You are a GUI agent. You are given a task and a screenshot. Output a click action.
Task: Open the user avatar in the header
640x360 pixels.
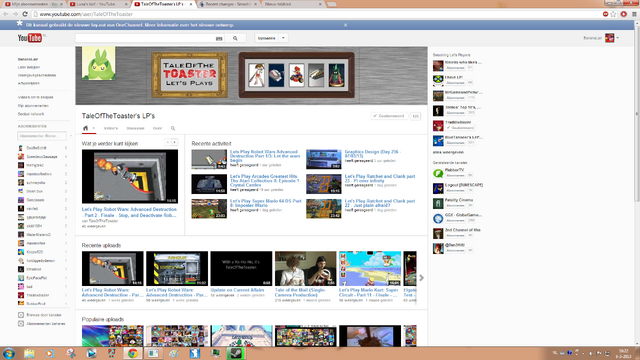[x=610, y=38]
